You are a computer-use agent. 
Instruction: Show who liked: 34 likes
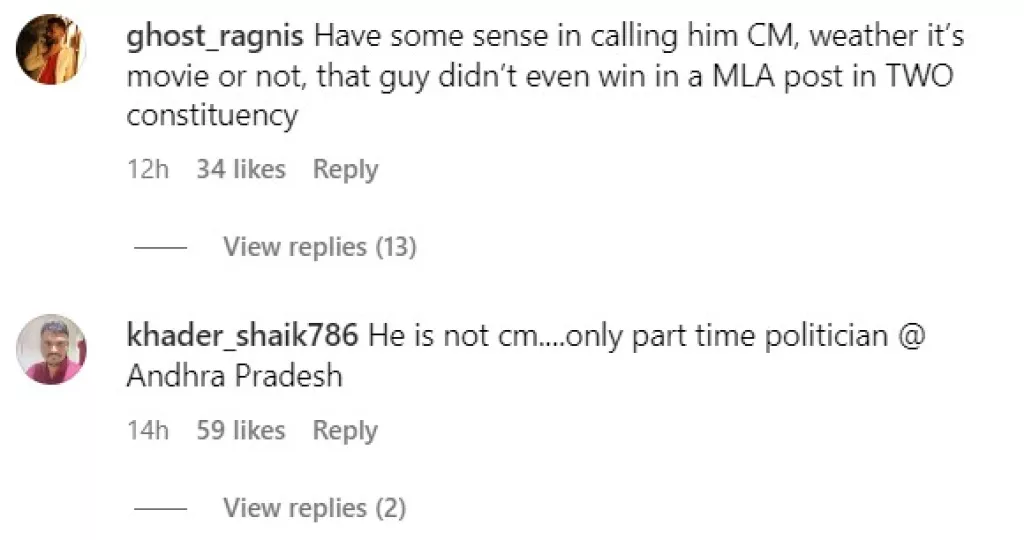[x=241, y=170]
